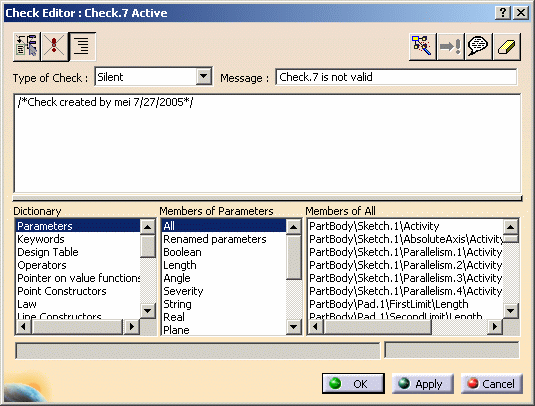Open the Type of Check dropdown arrow
The image size is (535, 406).
(203, 76)
